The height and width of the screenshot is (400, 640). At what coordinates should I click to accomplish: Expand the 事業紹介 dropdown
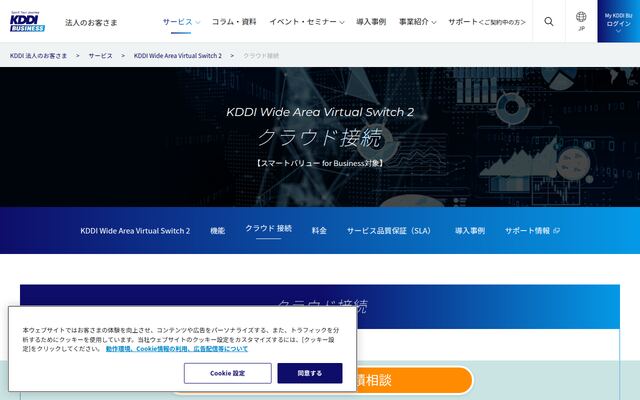(x=418, y=22)
